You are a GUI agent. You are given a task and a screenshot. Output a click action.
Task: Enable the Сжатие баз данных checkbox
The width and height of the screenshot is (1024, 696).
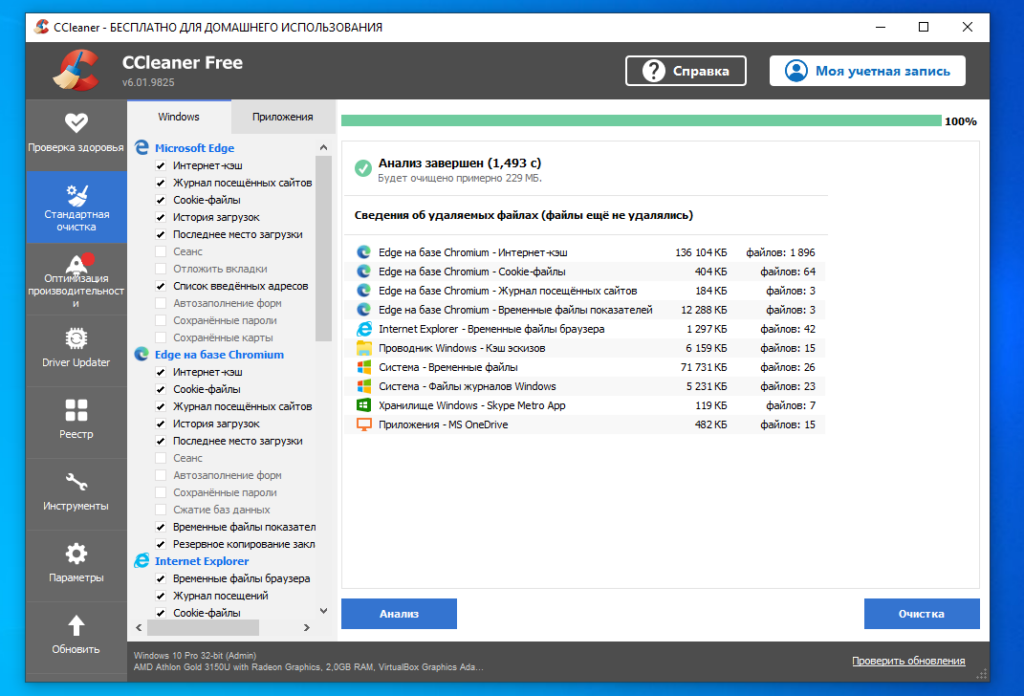[x=161, y=509]
